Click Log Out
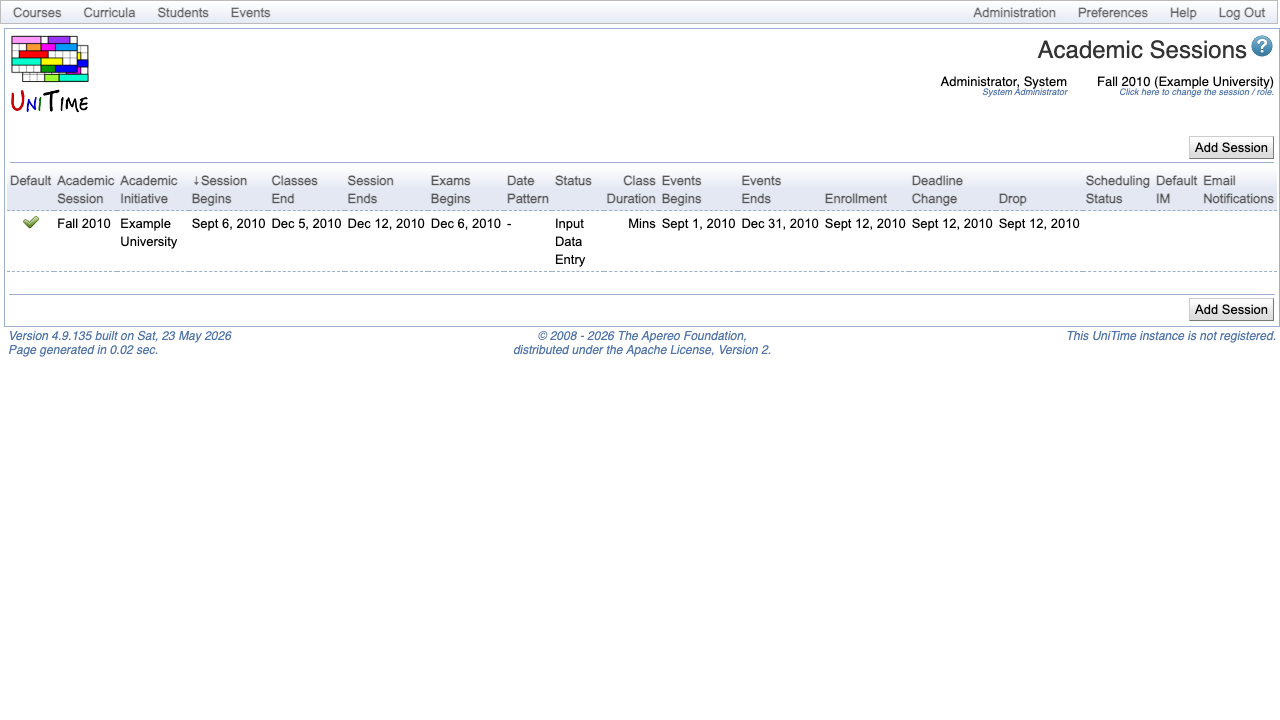1280x720 pixels. pos(1242,13)
